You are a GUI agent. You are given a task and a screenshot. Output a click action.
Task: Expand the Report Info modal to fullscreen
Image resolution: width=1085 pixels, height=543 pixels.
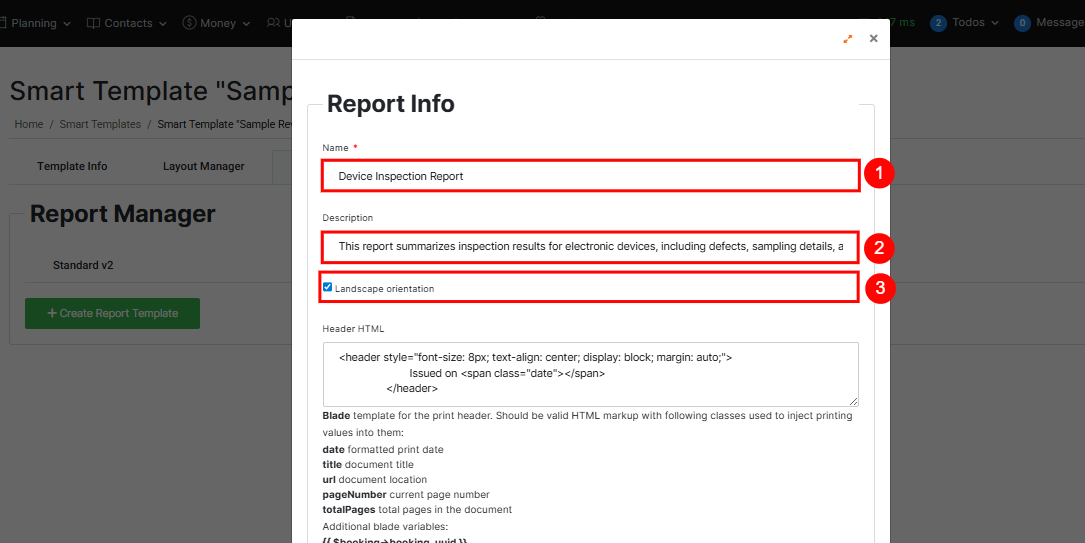coord(847,39)
